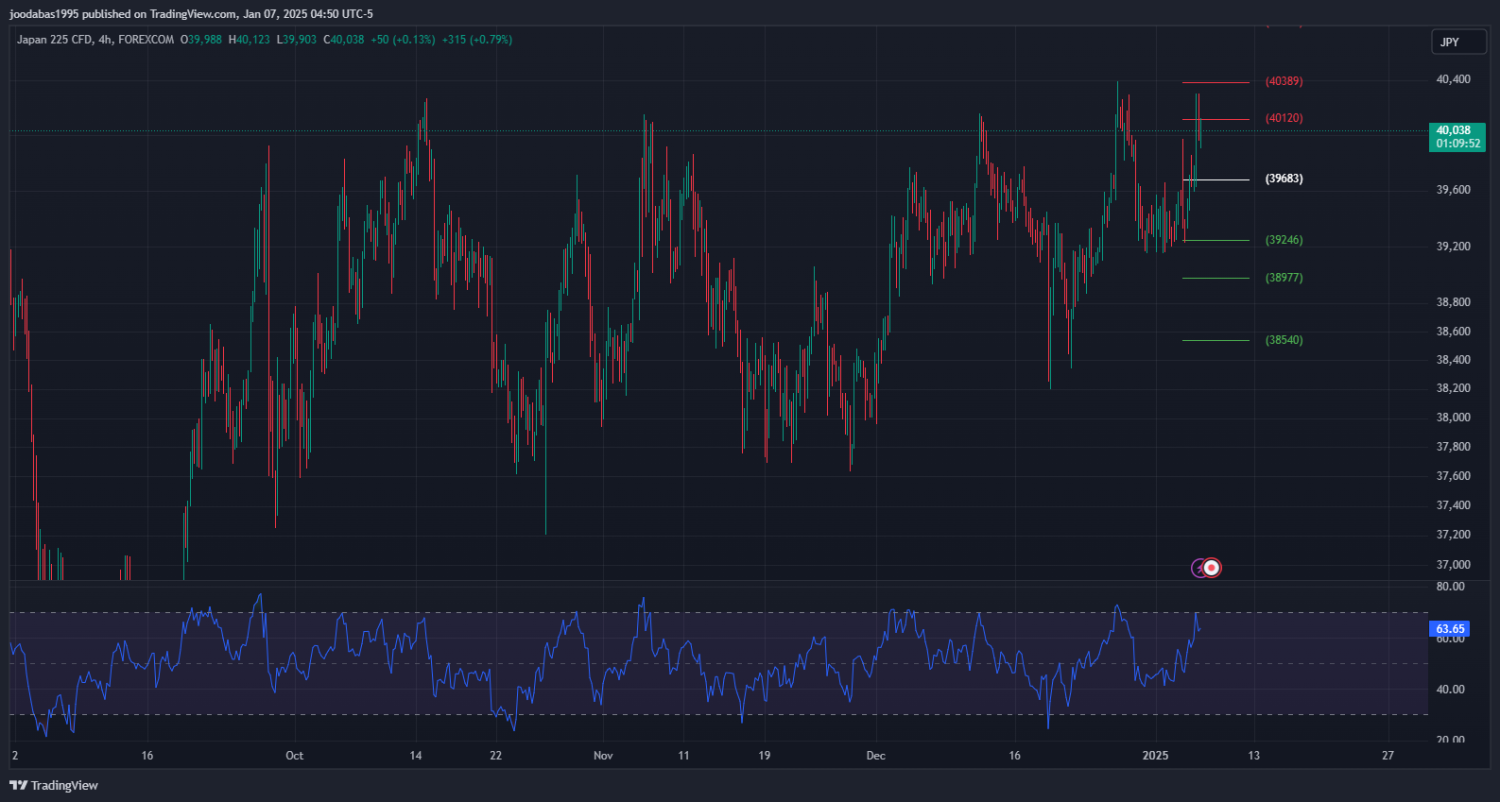The height and width of the screenshot is (802, 1500).
Task: Click the close value C40,038 in the legend
Action: click(x=343, y=40)
